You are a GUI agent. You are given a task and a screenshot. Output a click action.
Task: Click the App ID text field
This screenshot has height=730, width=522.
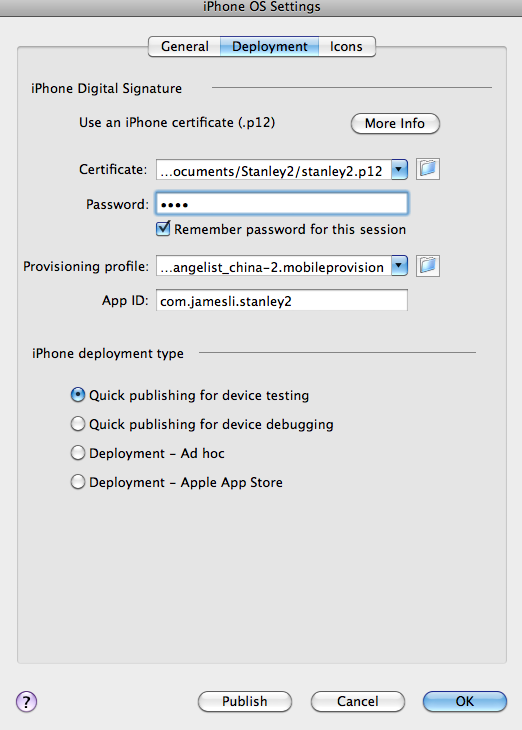click(282, 300)
